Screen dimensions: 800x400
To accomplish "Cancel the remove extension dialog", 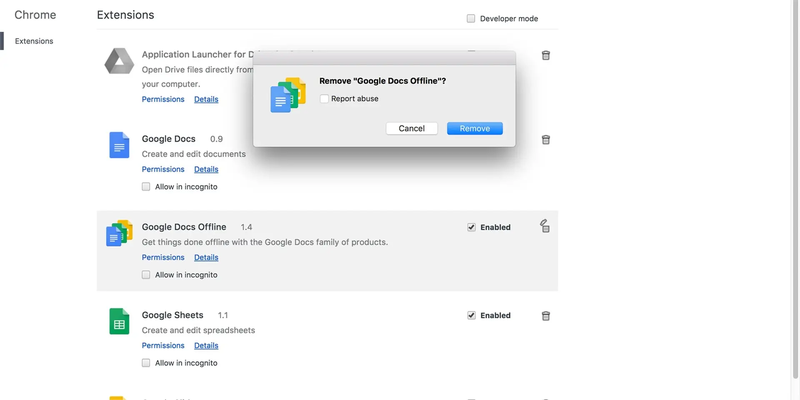I will [412, 129].
